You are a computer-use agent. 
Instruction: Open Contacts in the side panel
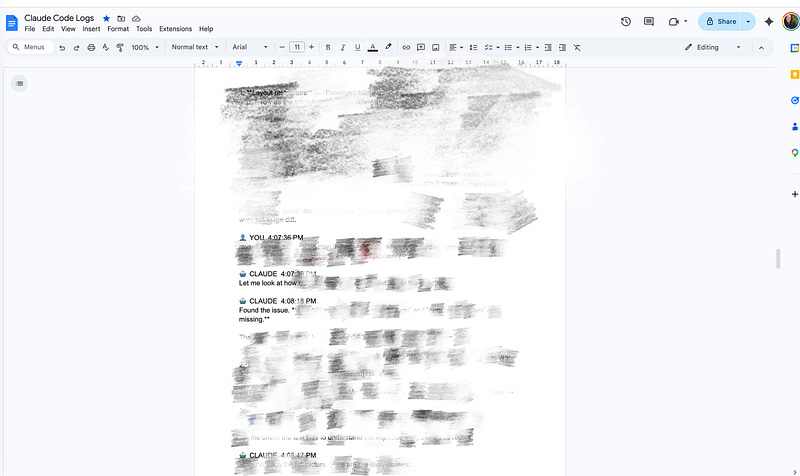tap(795, 127)
